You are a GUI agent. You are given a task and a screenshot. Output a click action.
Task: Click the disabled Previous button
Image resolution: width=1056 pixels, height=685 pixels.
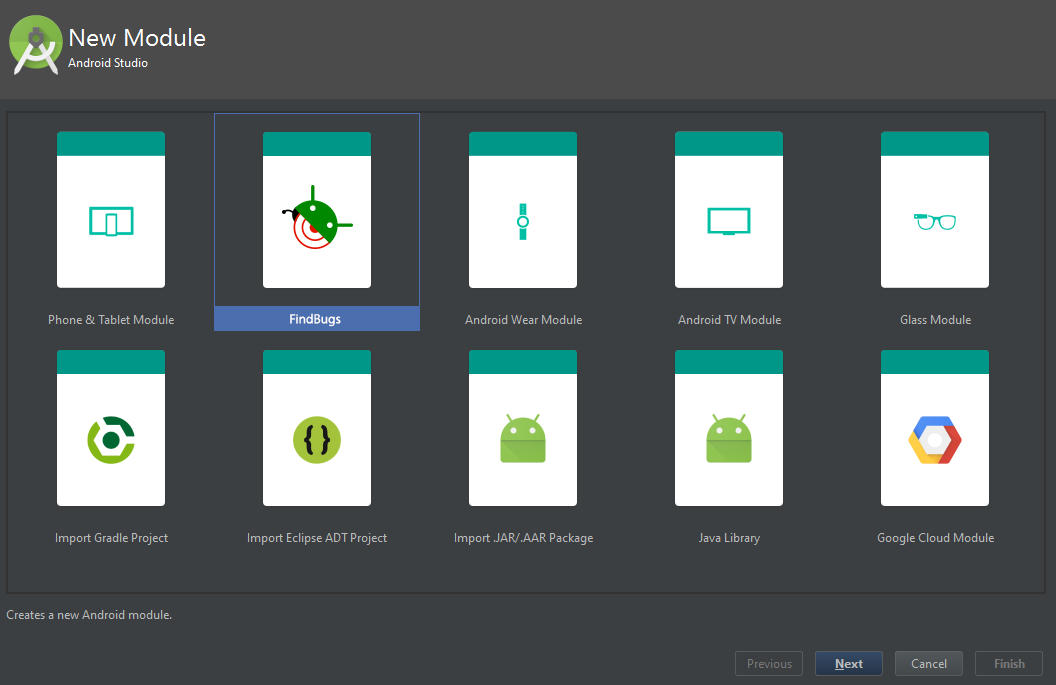[769, 663]
